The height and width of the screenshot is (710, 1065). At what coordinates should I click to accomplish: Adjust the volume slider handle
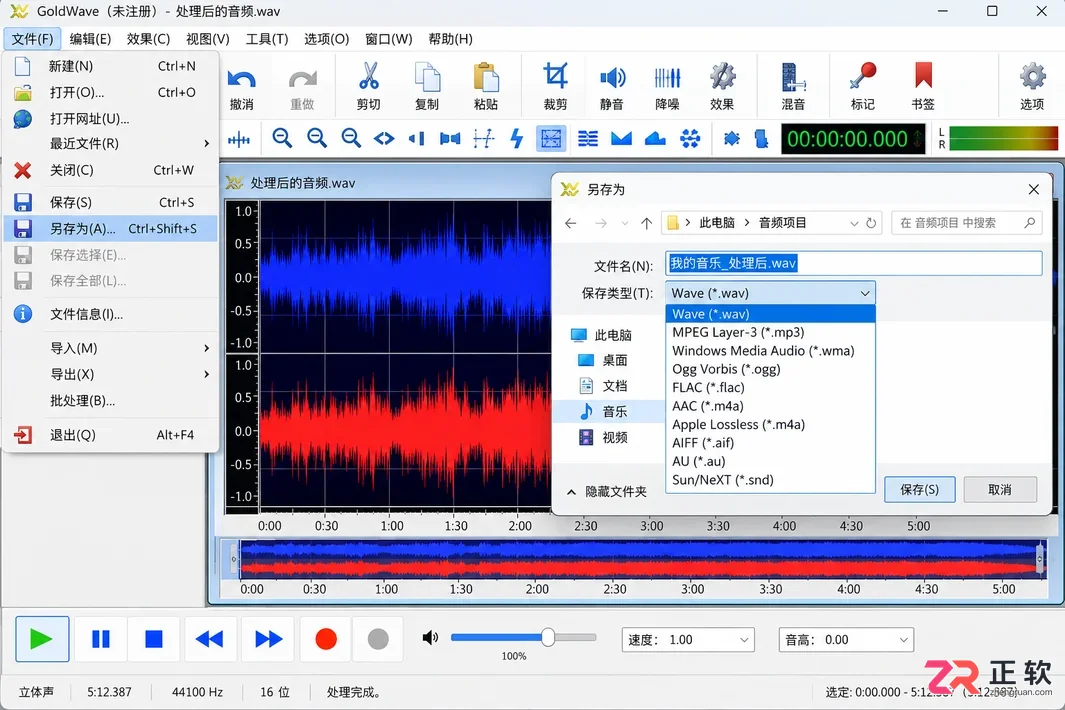click(x=548, y=637)
